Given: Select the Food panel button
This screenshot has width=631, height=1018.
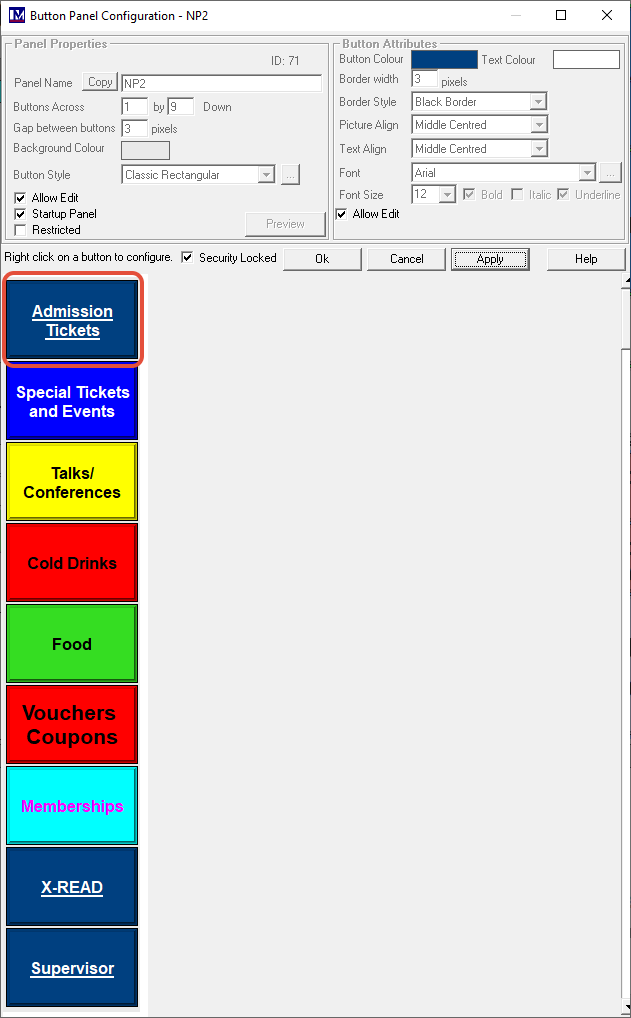Looking at the screenshot, I should coord(72,644).
